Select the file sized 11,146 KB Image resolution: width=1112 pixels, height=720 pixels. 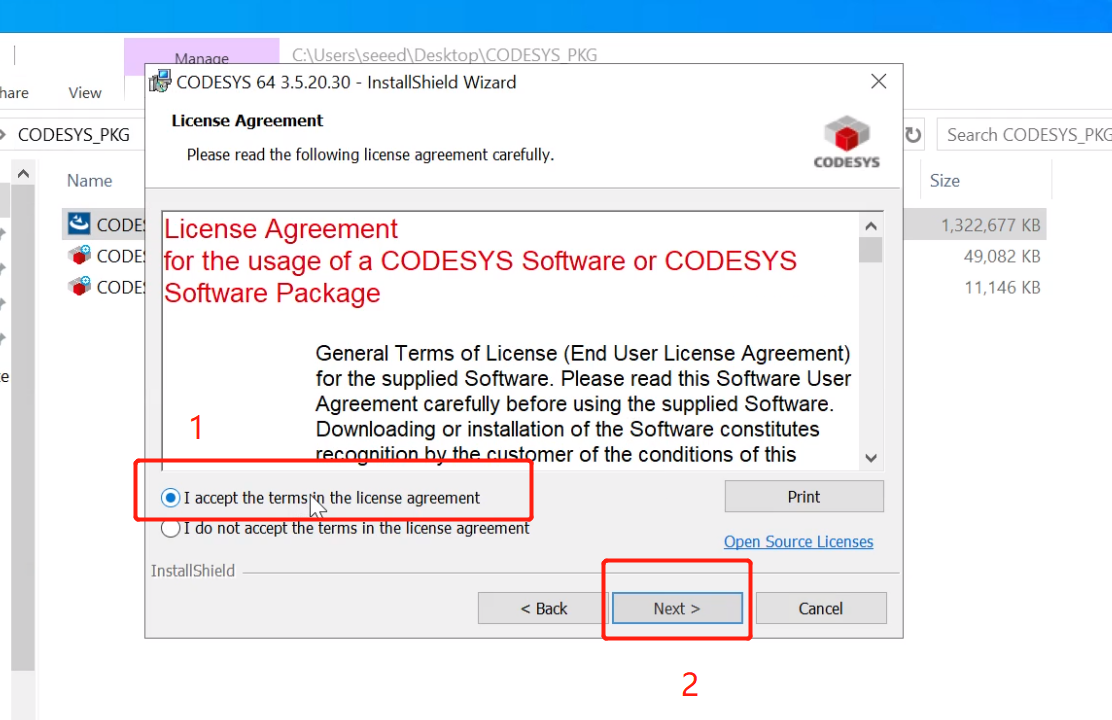tap(1002, 288)
